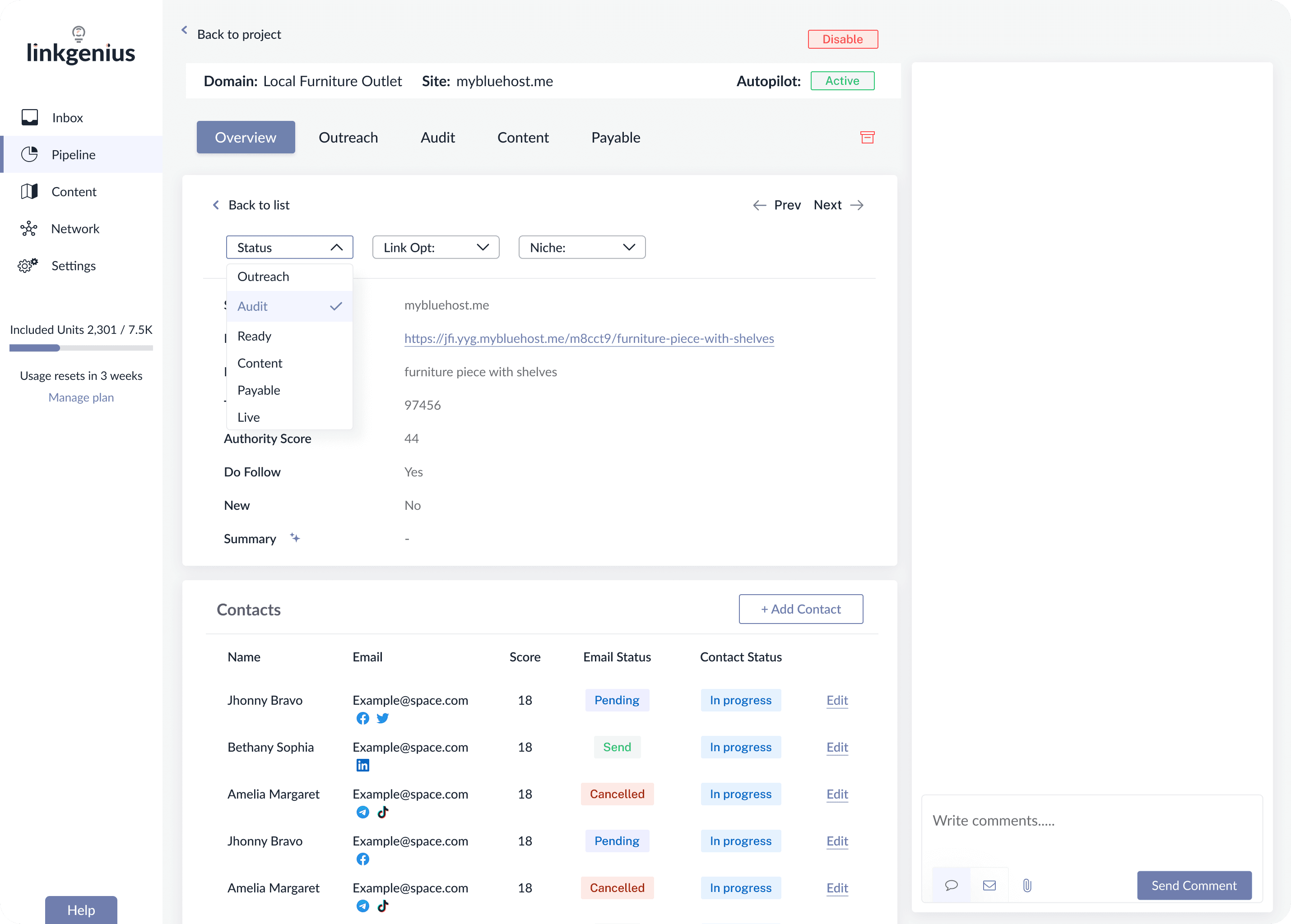Switch to the Audit tab
The image size is (1291, 924).
pyautogui.click(x=437, y=137)
